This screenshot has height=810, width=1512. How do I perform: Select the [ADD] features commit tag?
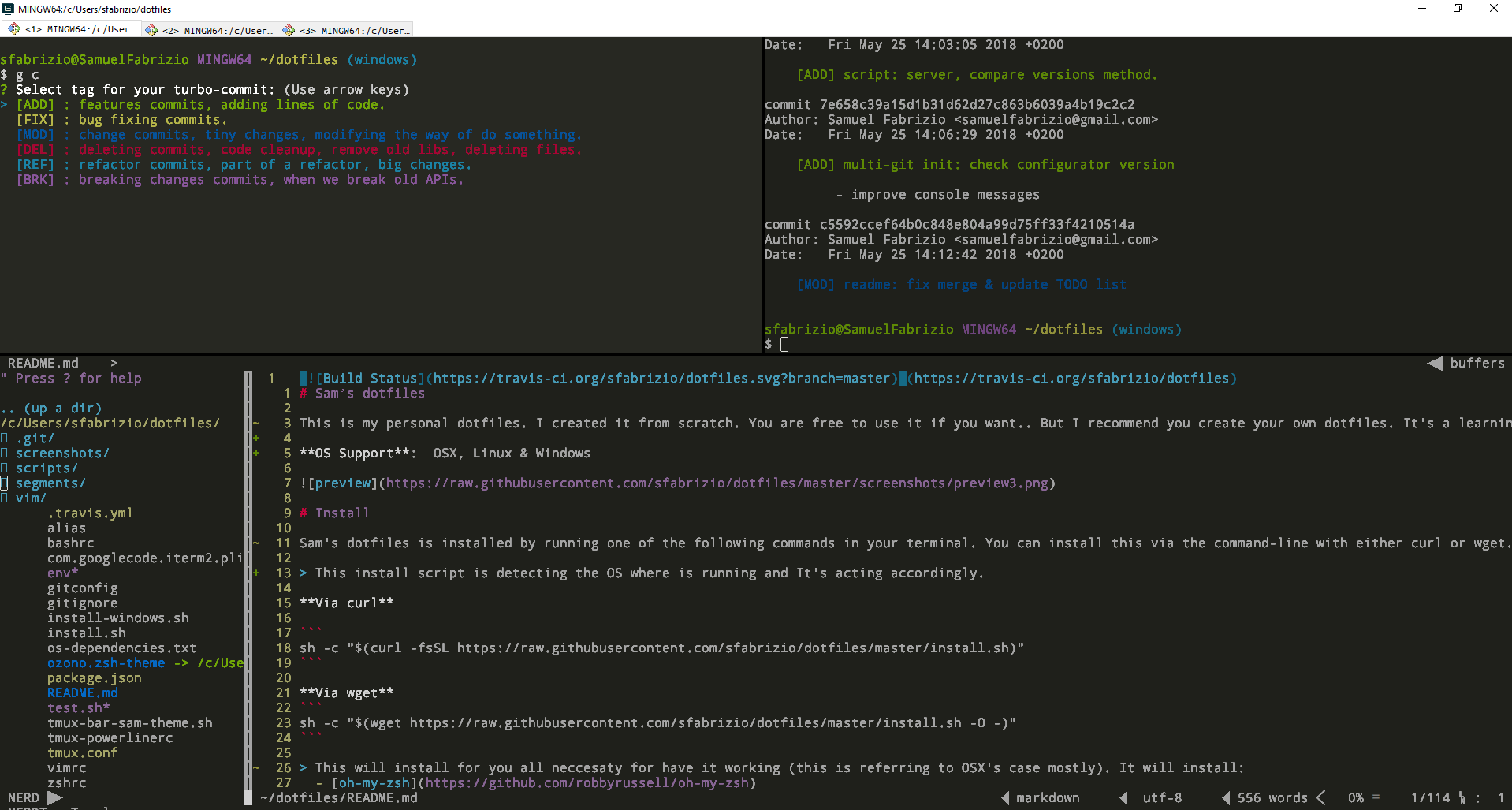[200, 105]
